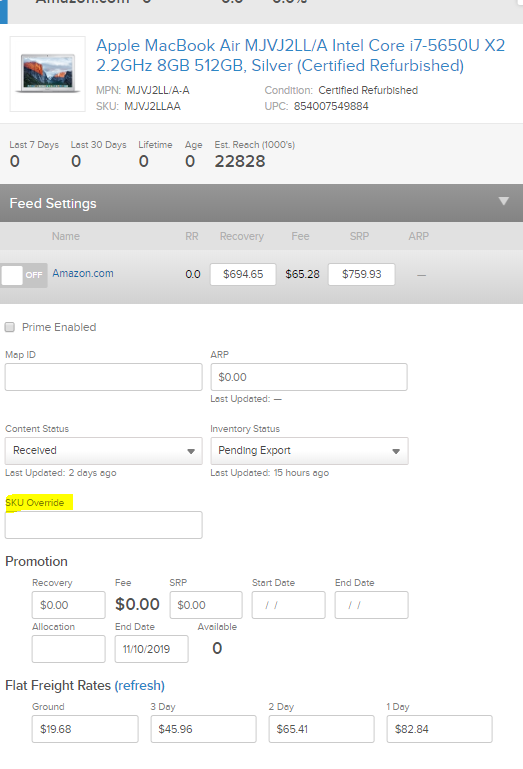Open the Inventory Status dropdown Pending Export

[x=309, y=451]
